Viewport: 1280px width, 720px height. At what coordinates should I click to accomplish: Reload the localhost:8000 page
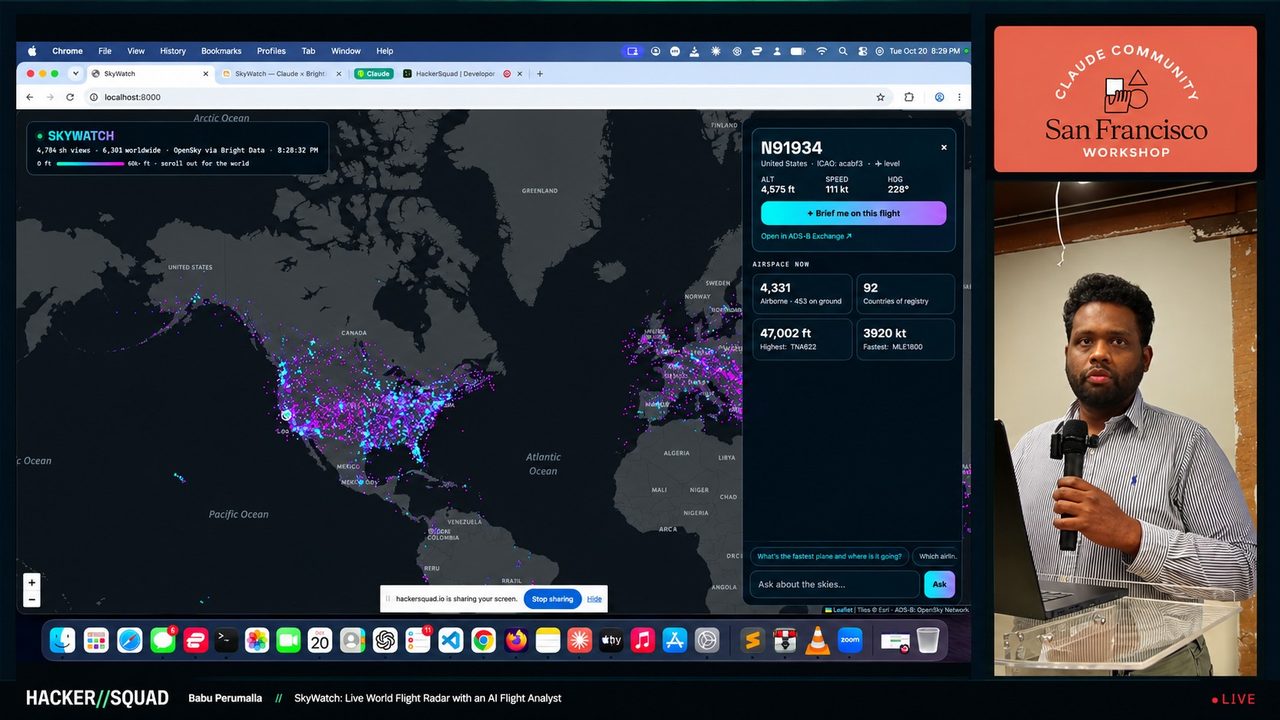pyautogui.click(x=70, y=97)
